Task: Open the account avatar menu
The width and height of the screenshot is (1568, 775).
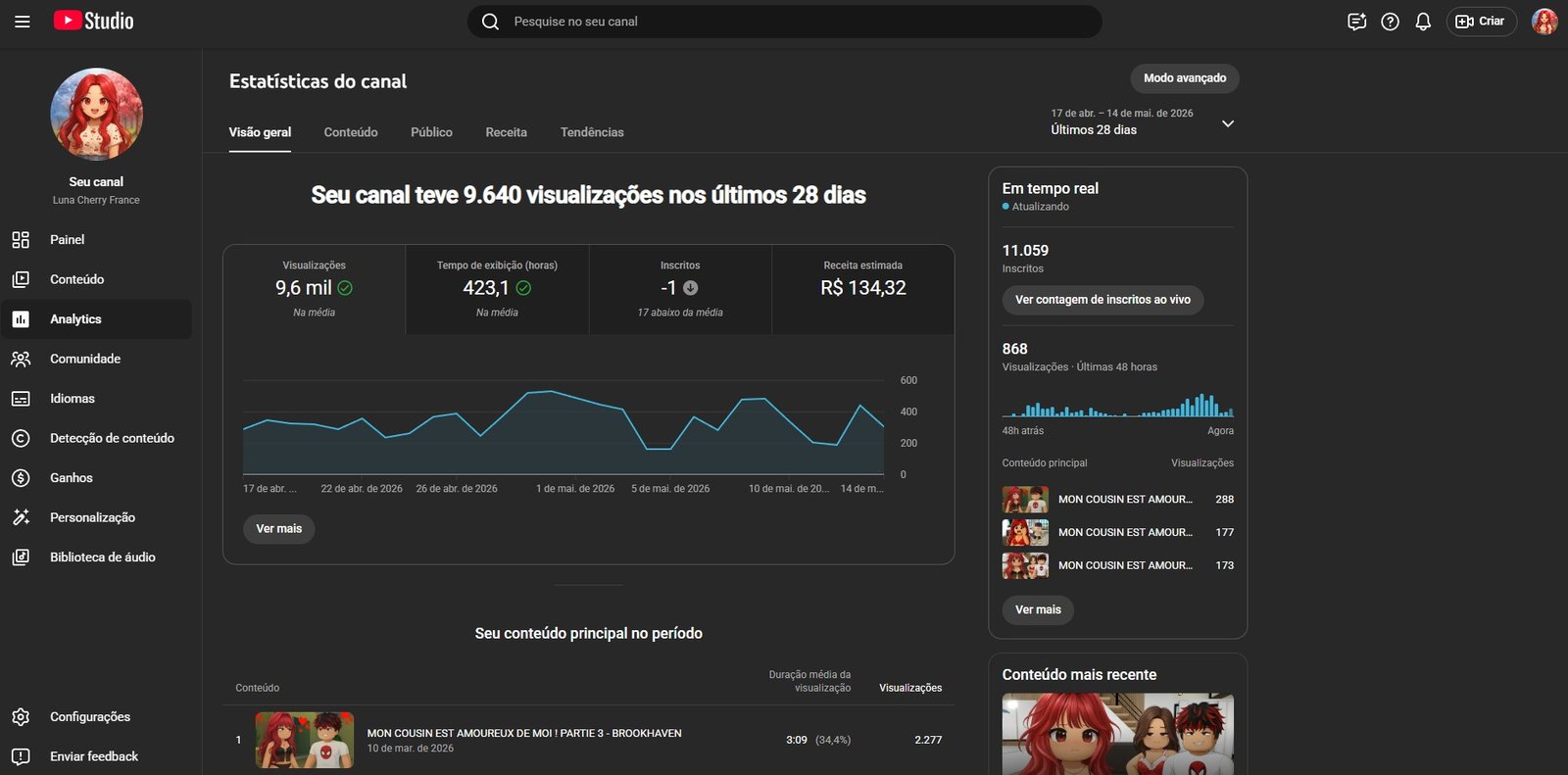Action: [x=1544, y=22]
